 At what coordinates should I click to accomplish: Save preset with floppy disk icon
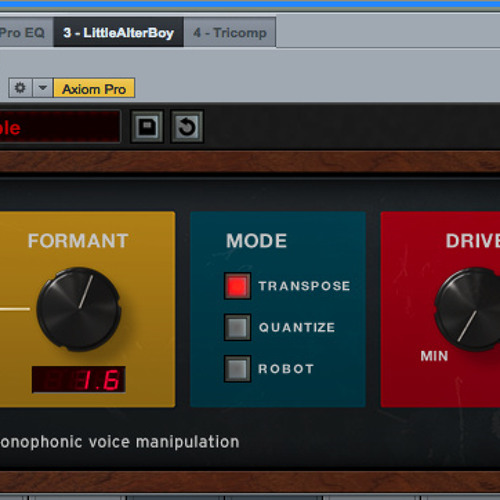point(147,127)
